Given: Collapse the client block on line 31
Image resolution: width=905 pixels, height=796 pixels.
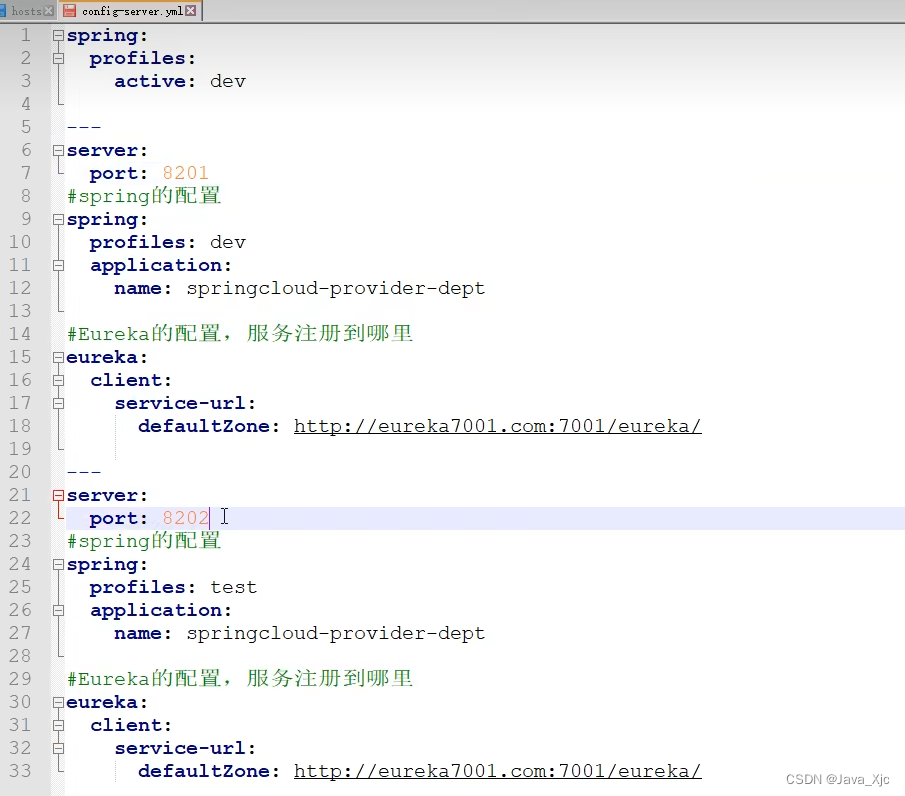Looking at the screenshot, I should point(58,726).
